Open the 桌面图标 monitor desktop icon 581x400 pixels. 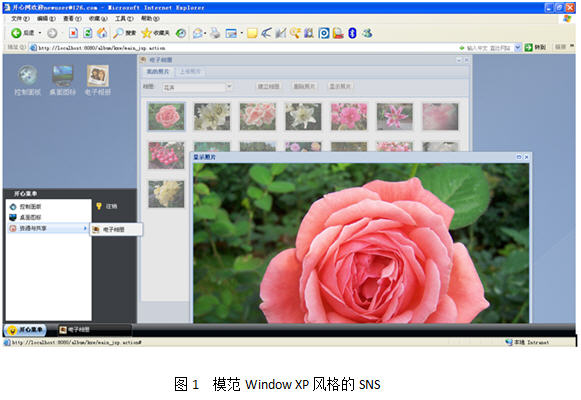point(63,80)
